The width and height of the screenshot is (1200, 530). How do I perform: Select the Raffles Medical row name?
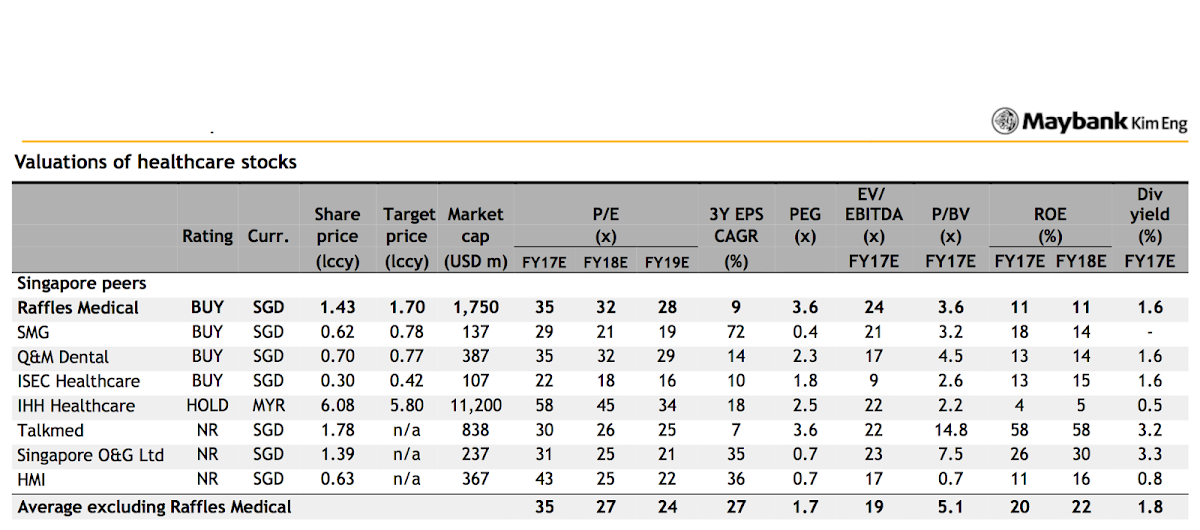point(78,308)
